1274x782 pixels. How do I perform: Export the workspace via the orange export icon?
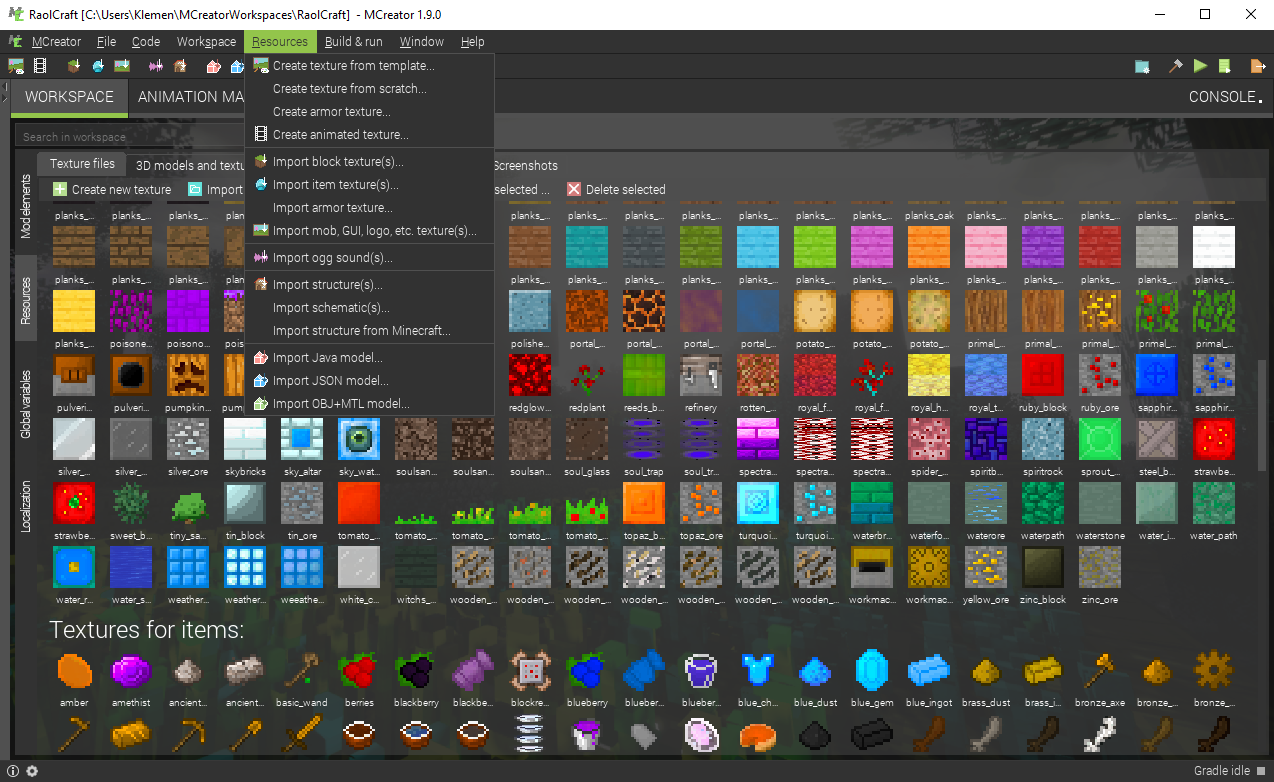pos(1257,66)
